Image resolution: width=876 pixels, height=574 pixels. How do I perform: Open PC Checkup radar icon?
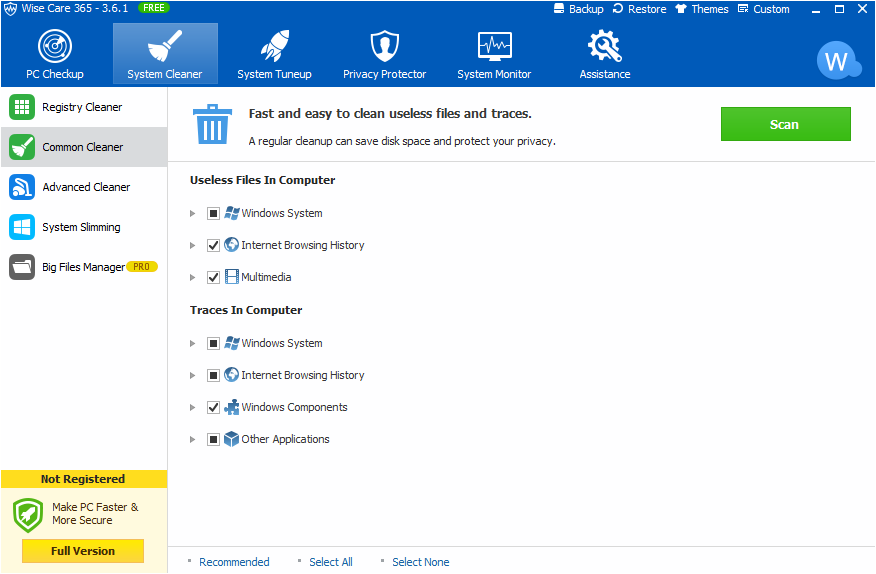point(55,46)
